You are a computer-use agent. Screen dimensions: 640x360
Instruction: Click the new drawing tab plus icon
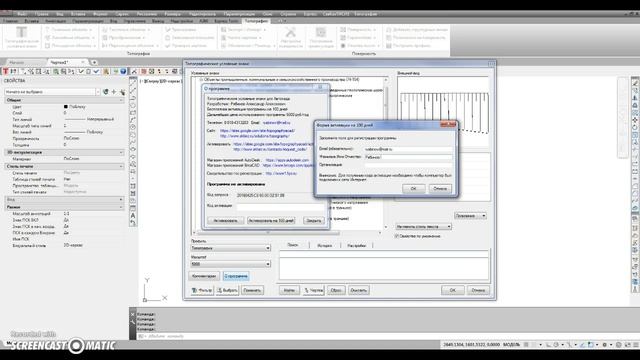94,62
